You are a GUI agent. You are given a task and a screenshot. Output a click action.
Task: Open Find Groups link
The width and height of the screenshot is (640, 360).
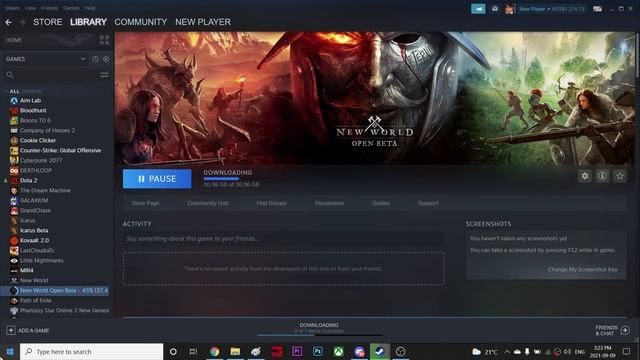point(271,203)
